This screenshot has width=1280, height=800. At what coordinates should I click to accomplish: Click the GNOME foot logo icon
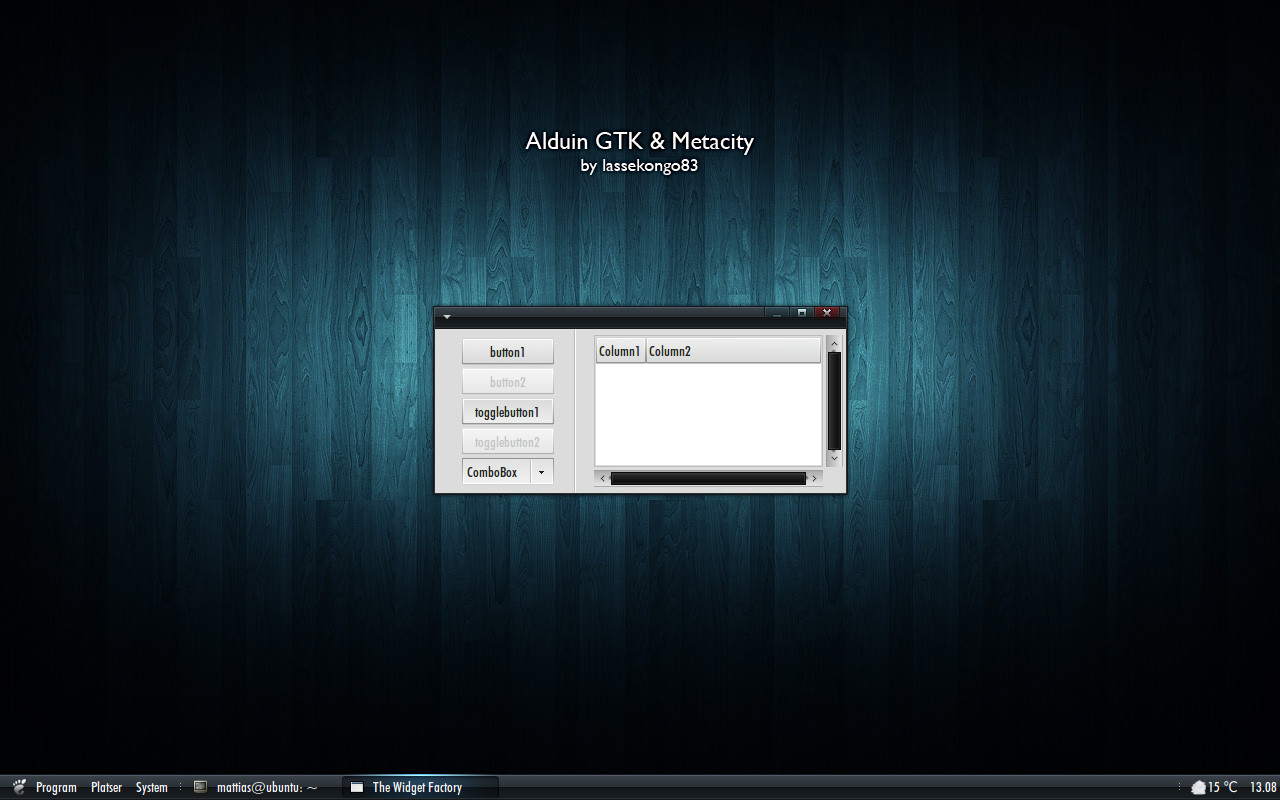point(19,787)
